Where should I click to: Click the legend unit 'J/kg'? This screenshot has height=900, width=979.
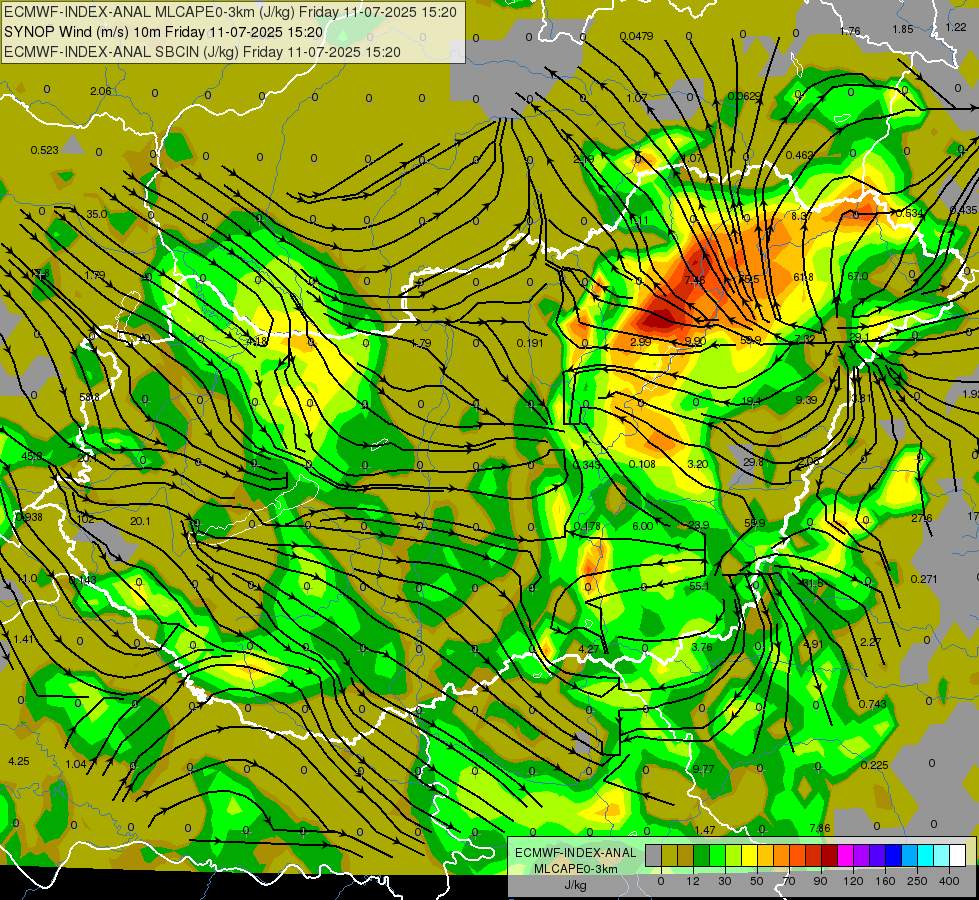pos(576,884)
